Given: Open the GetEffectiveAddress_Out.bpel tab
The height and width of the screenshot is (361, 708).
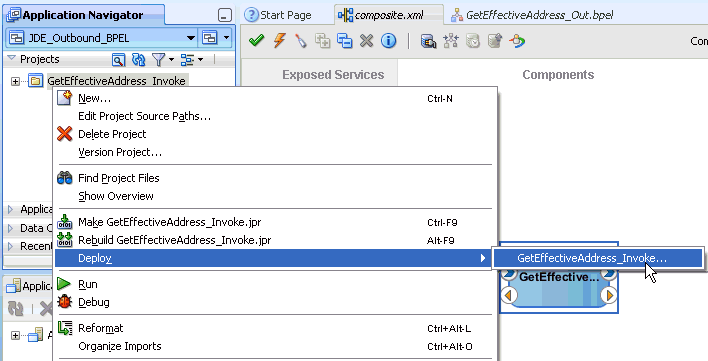Looking at the screenshot, I should click(x=532, y=15).
